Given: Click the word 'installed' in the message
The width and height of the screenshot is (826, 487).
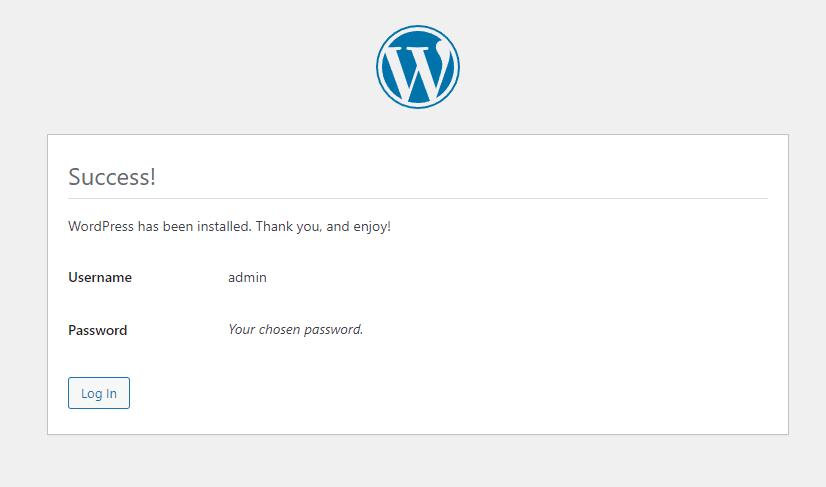Looking at the screenshot, I should tap(222, 227).
